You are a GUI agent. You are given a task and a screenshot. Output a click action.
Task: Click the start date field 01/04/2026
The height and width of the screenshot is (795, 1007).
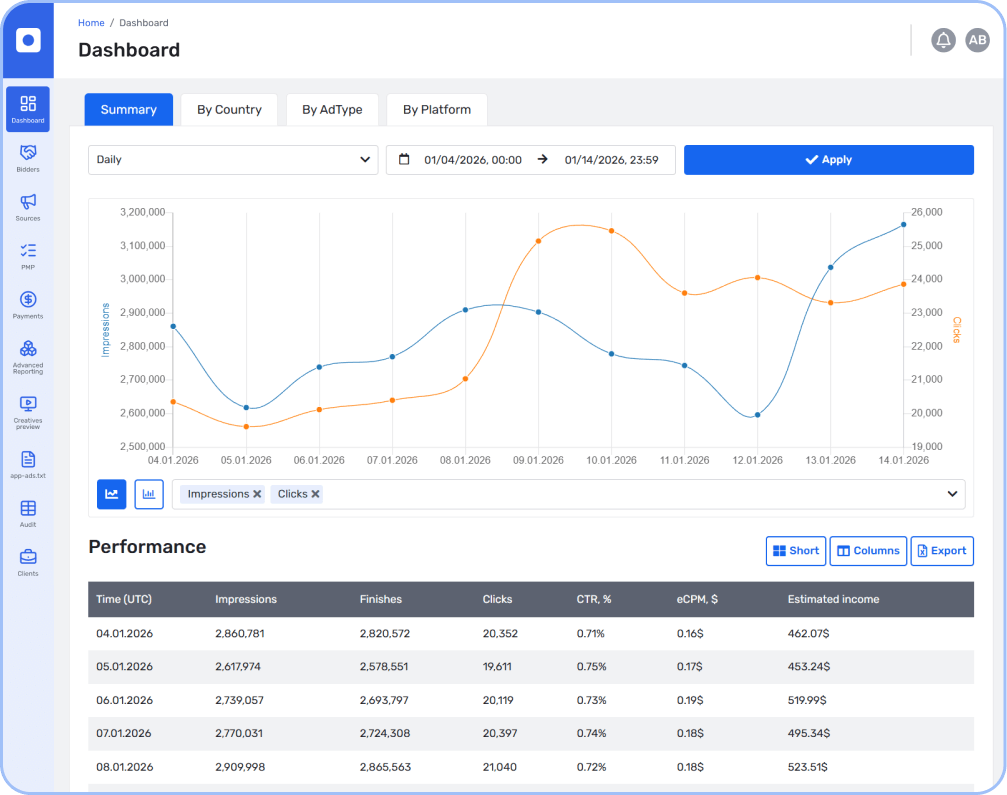(470, 159)
